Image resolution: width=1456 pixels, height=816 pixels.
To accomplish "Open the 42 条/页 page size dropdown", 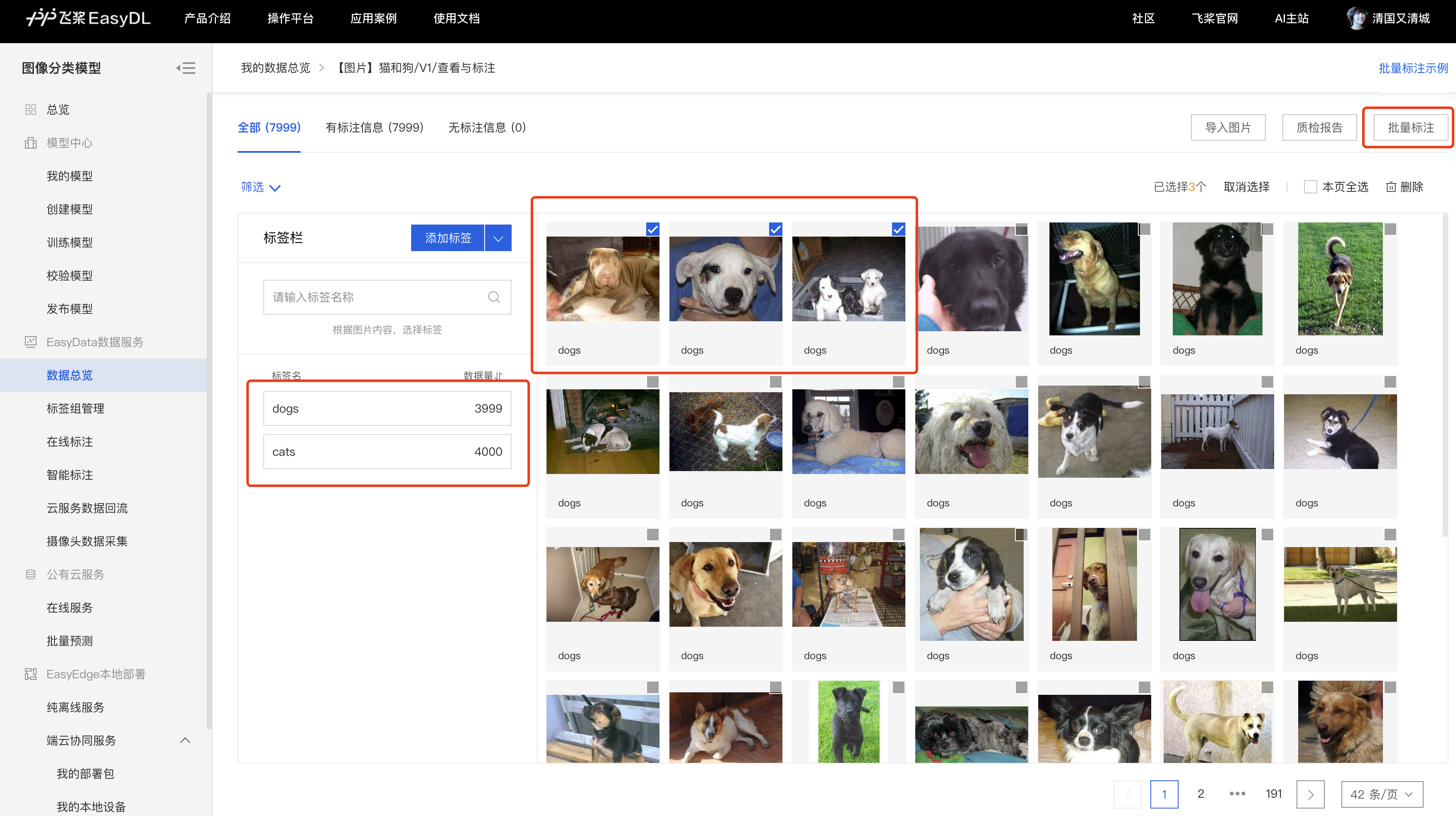I will click(x=1382, y=794).
